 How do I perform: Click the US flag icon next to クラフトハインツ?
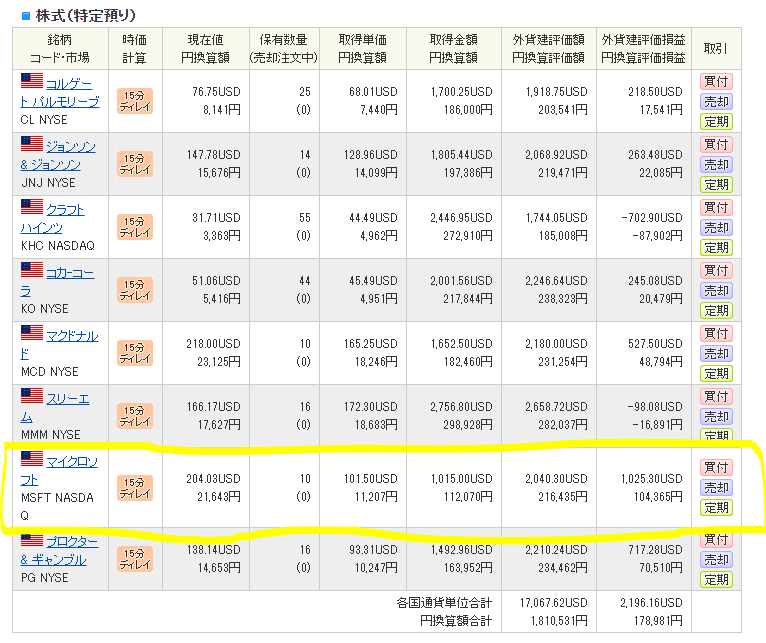pos(31,209)
